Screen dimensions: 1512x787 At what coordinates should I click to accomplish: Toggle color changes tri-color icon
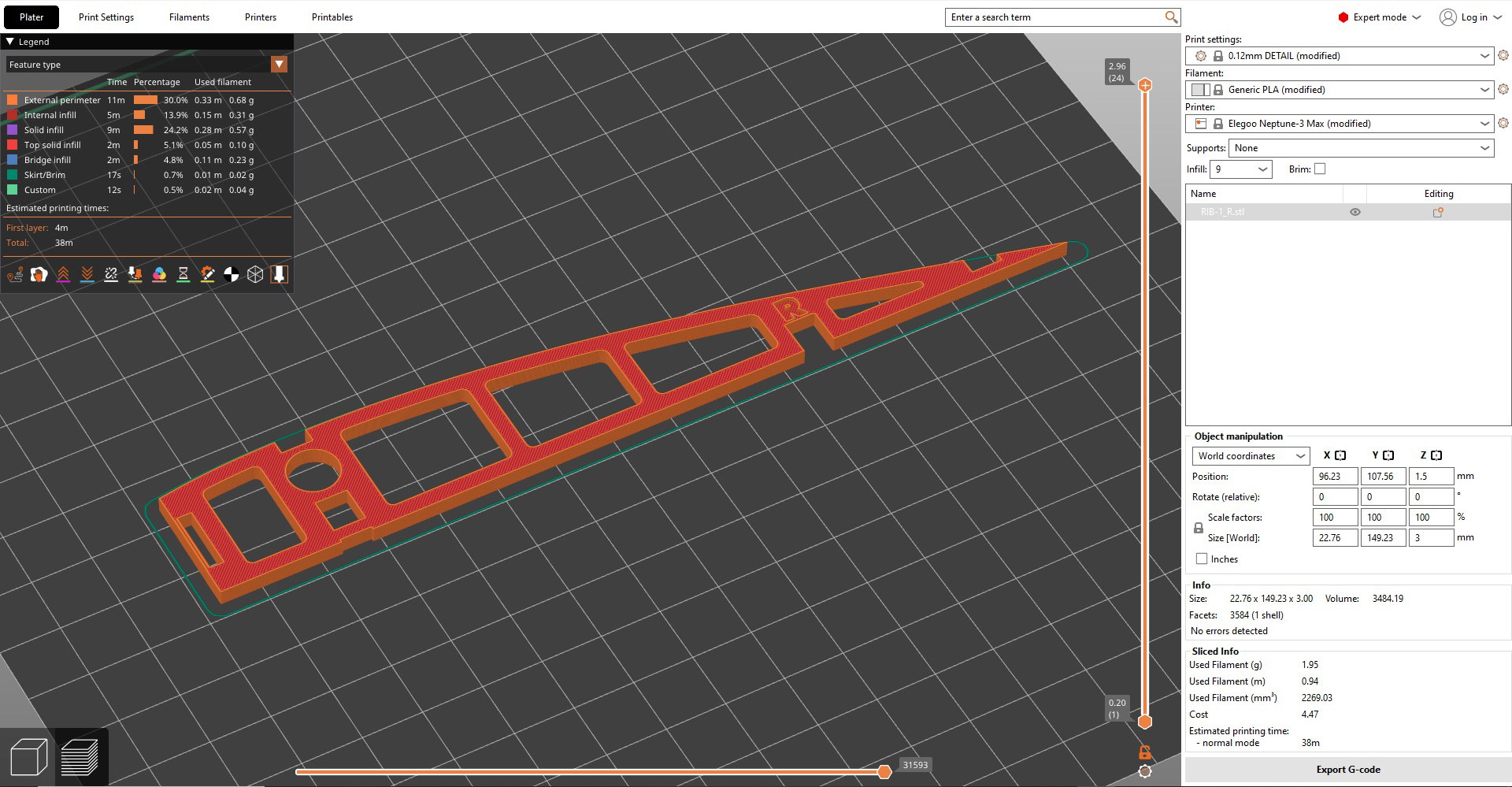tap(159, 274)
